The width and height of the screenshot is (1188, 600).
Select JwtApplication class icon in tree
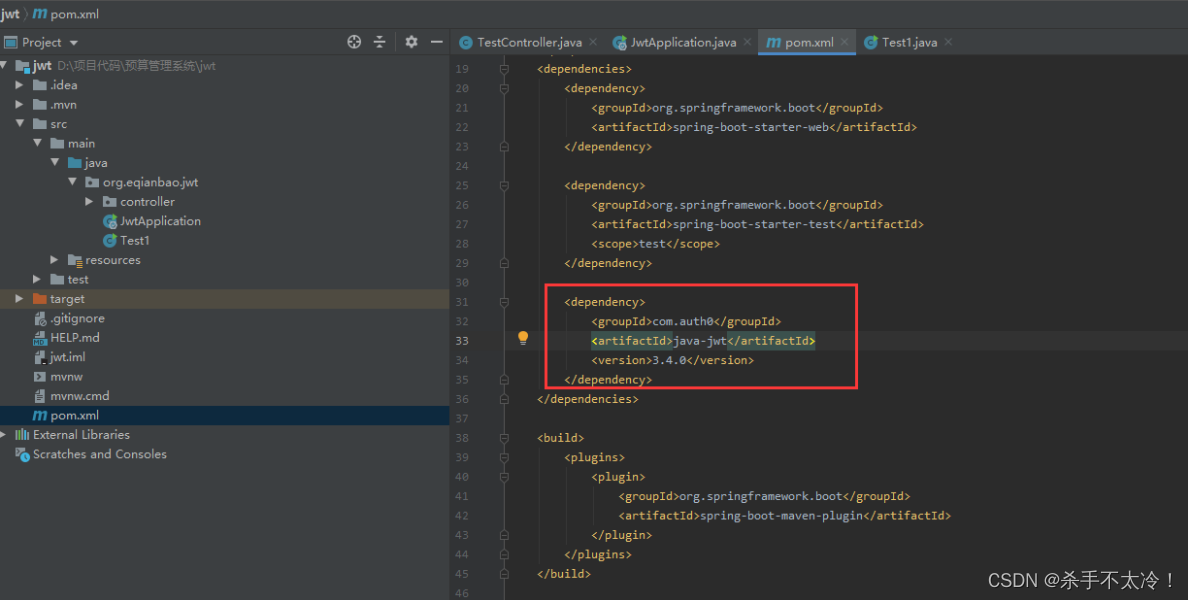(110, 221)
